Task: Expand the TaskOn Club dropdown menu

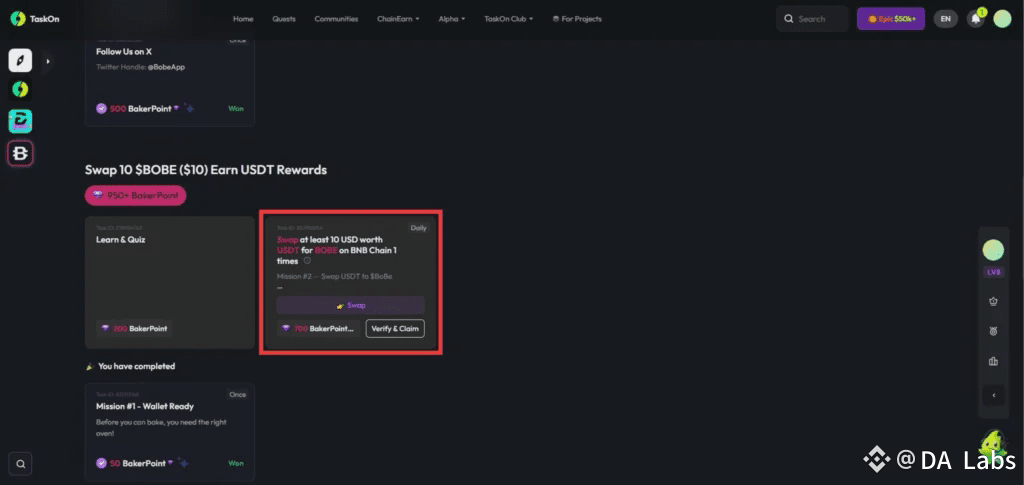Action: [x=509, y=19]
